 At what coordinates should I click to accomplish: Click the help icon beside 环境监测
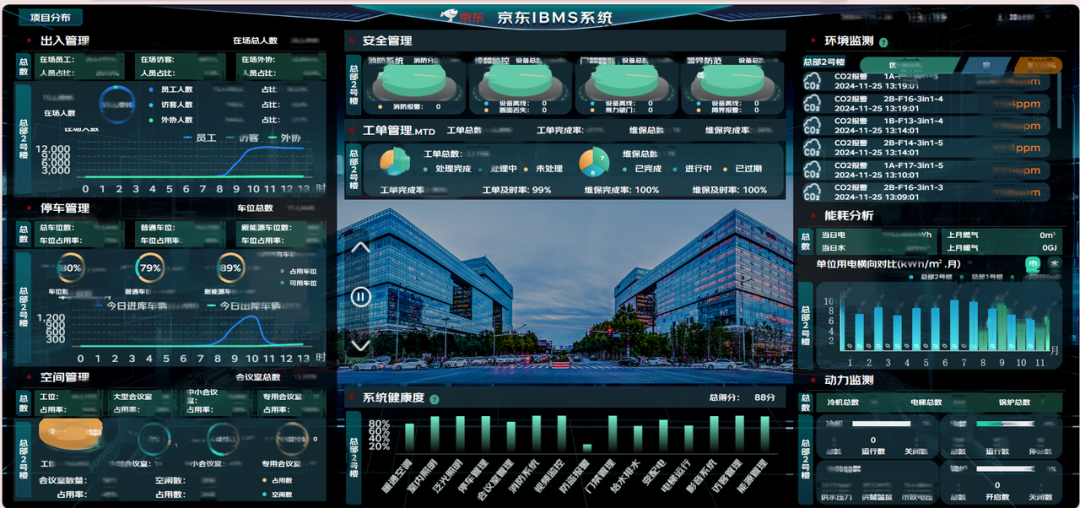[x=883, y=42]
